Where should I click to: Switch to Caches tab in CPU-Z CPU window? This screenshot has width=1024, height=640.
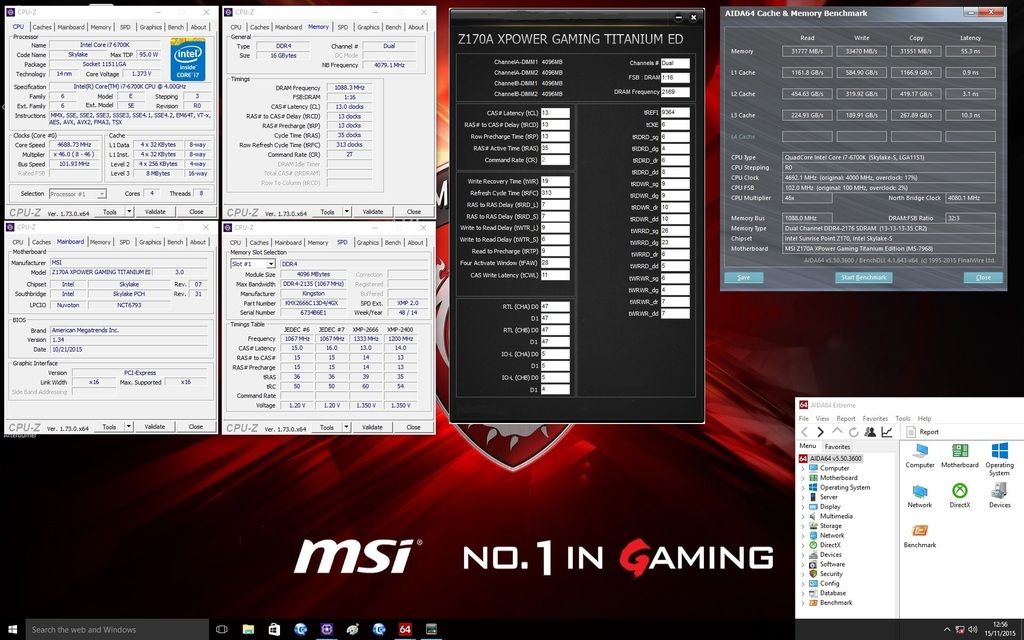(x=42, y=27)
